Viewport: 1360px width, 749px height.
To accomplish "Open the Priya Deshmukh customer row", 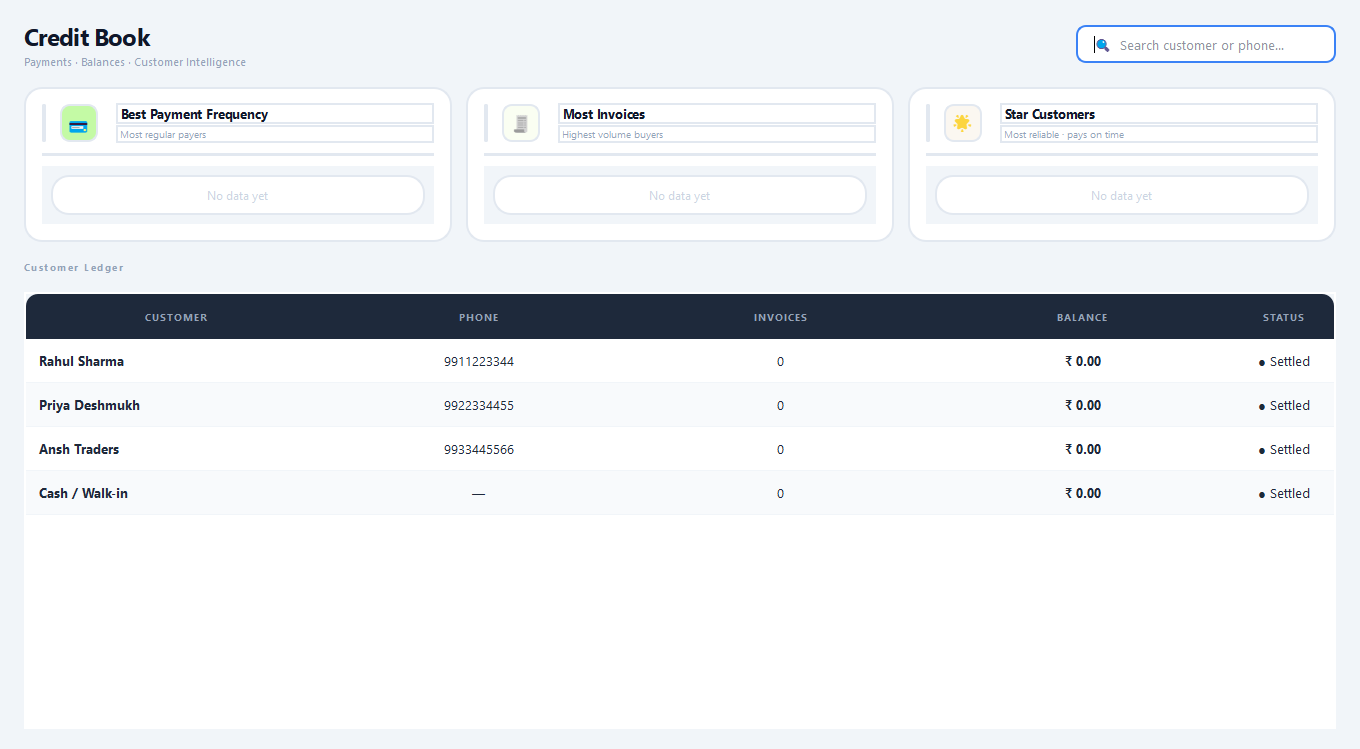I will pos(680,405).
